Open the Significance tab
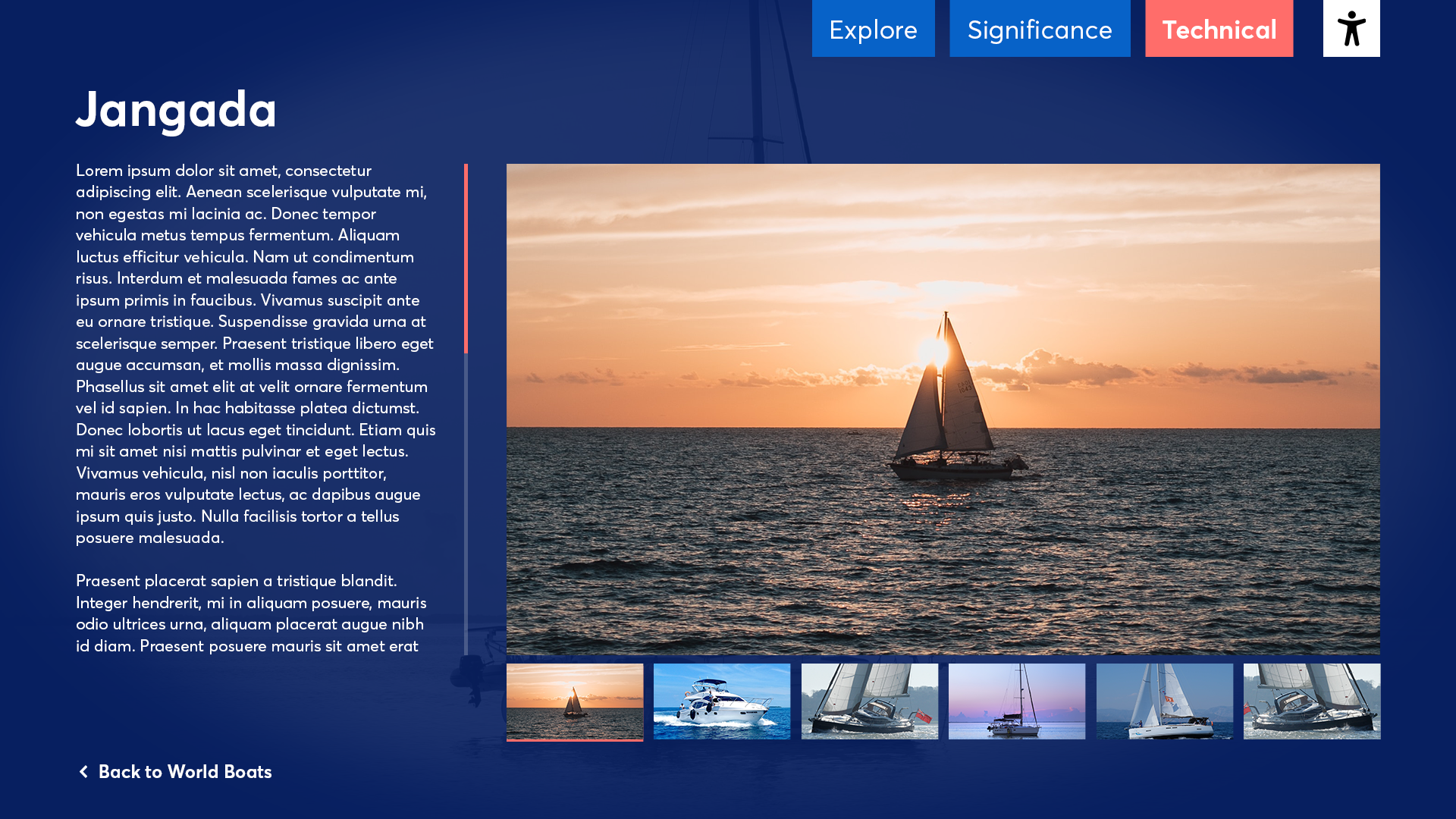 tap(1039, 29)
